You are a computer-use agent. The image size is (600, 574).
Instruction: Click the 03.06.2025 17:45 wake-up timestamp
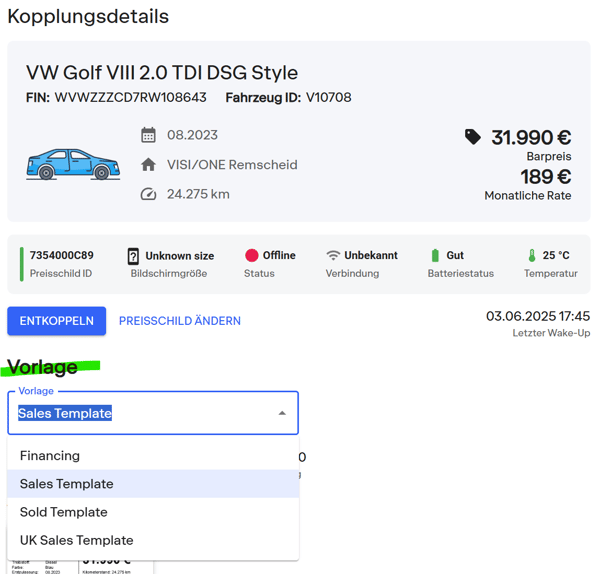[x=538, y=316]
